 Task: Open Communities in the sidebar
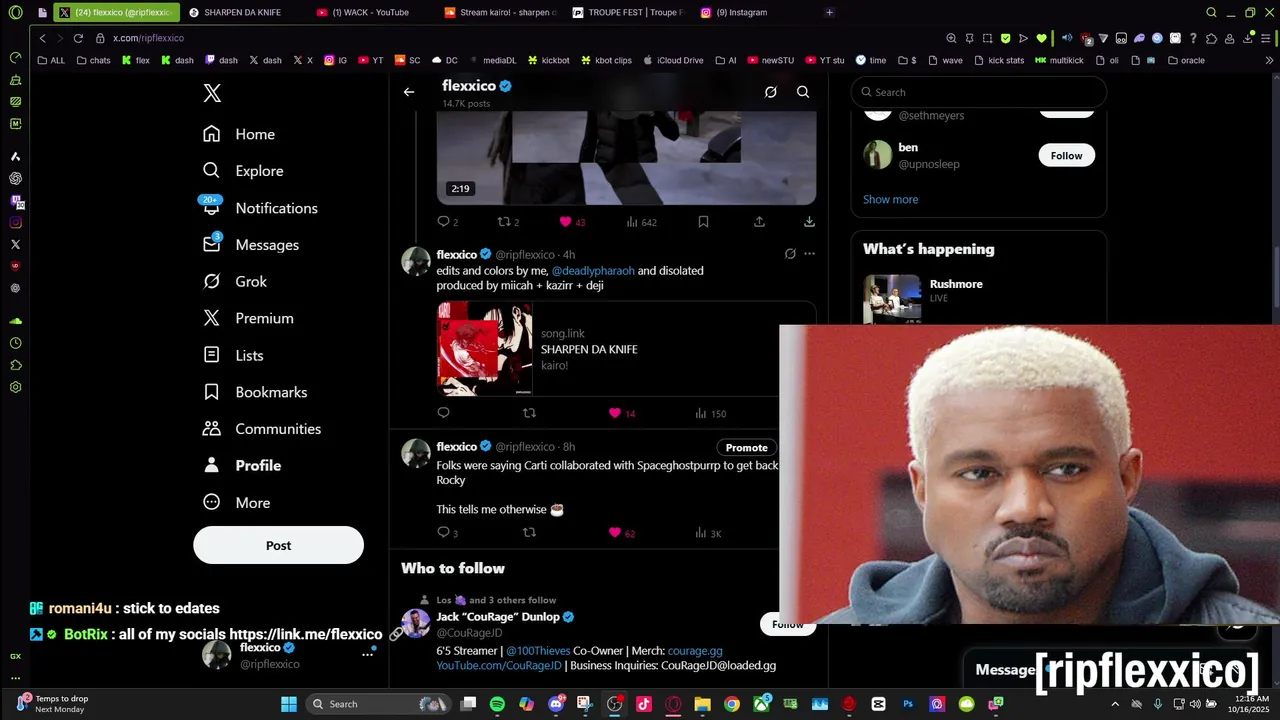point(262,429)
